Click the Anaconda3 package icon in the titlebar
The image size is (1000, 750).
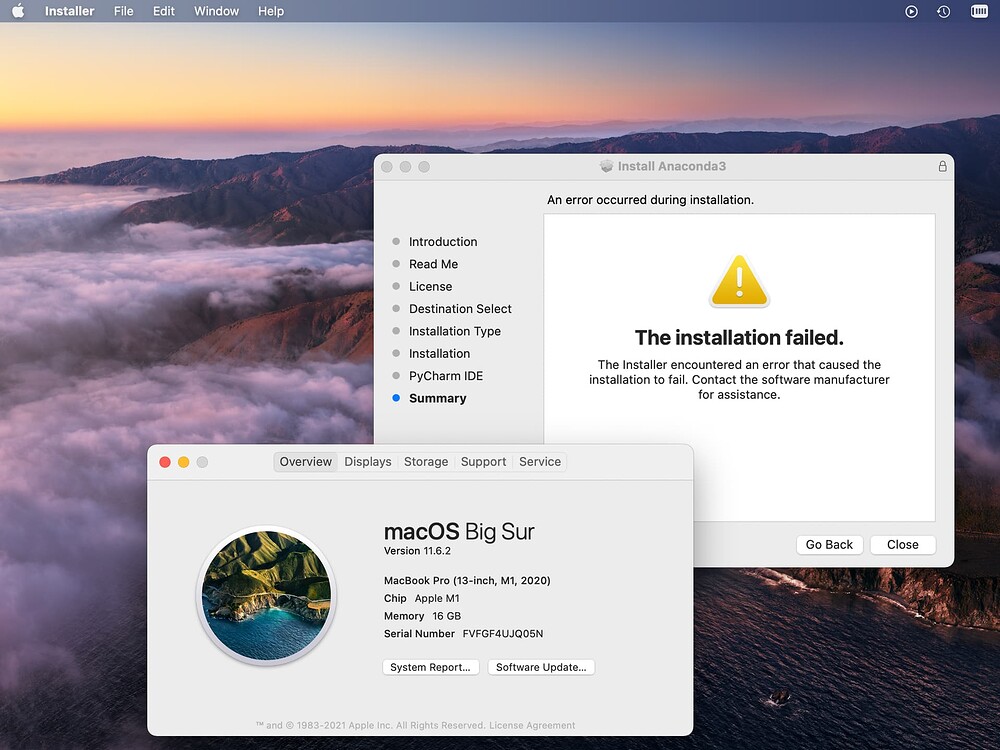point(606,166)
